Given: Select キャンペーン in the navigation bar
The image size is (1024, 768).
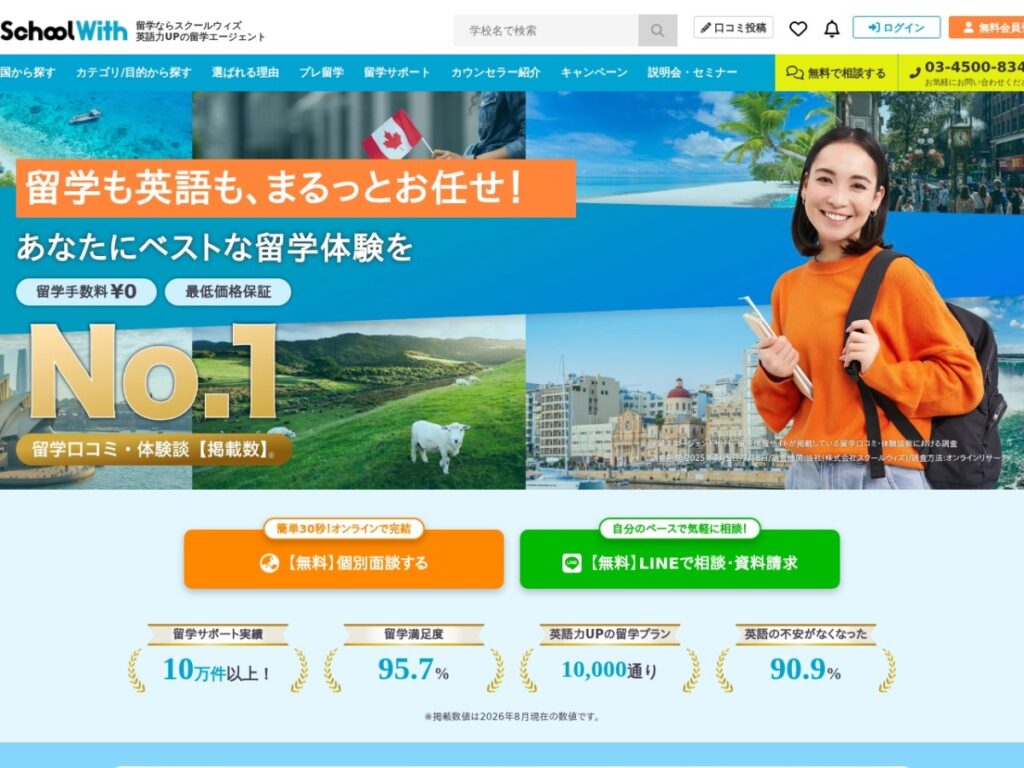Looking at the screenshot, I should 594,72.
